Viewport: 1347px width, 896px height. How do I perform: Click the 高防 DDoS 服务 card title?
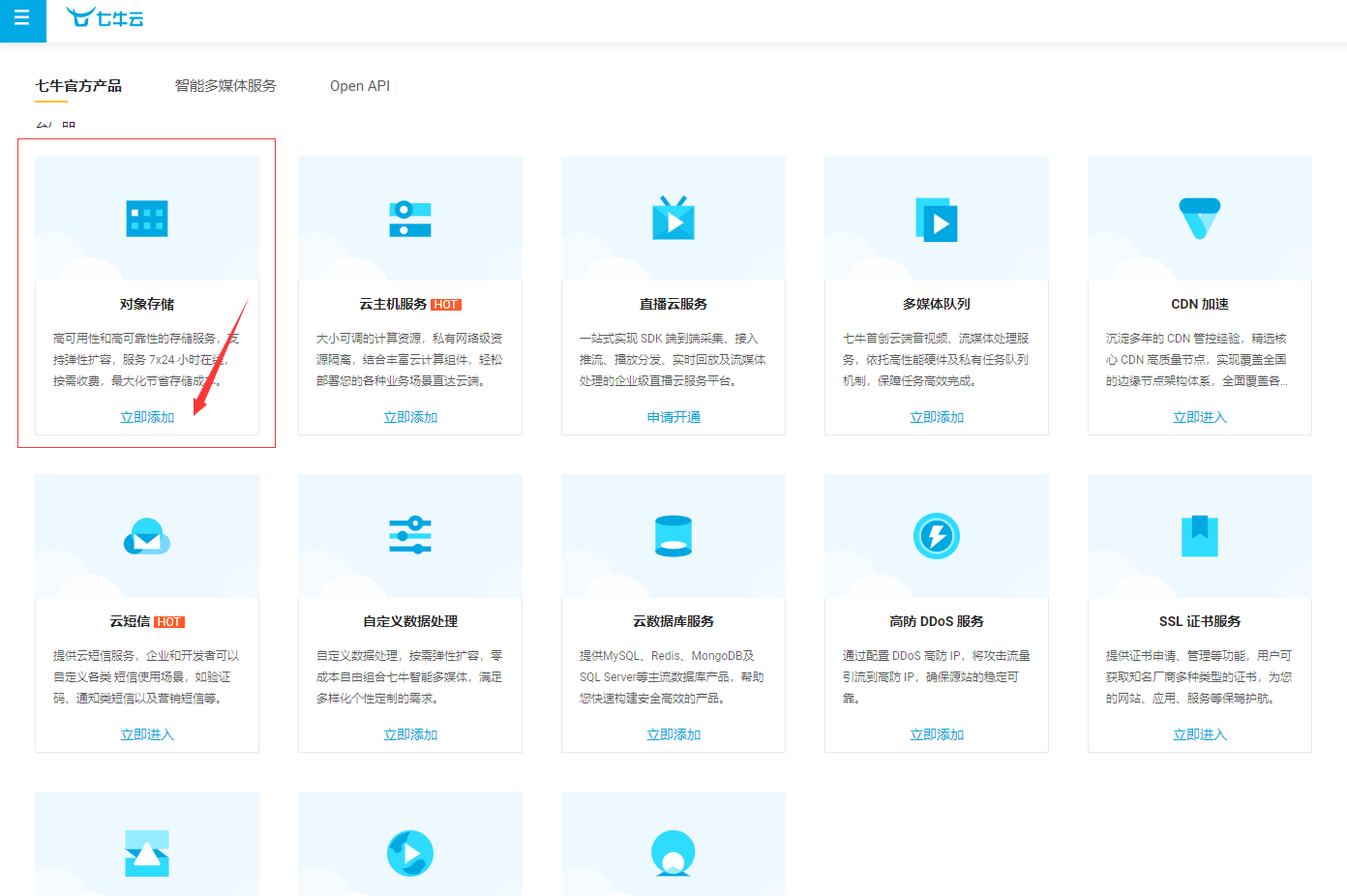tap(937, 621)
